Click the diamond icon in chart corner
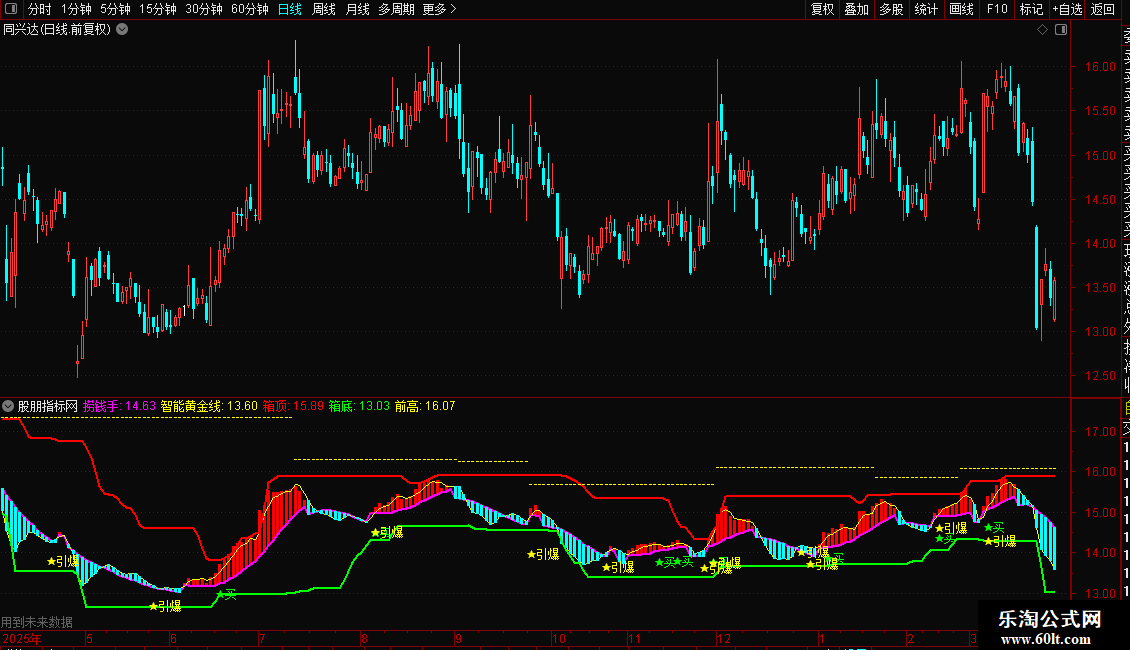1130x650 pixels. [1042, 30]
